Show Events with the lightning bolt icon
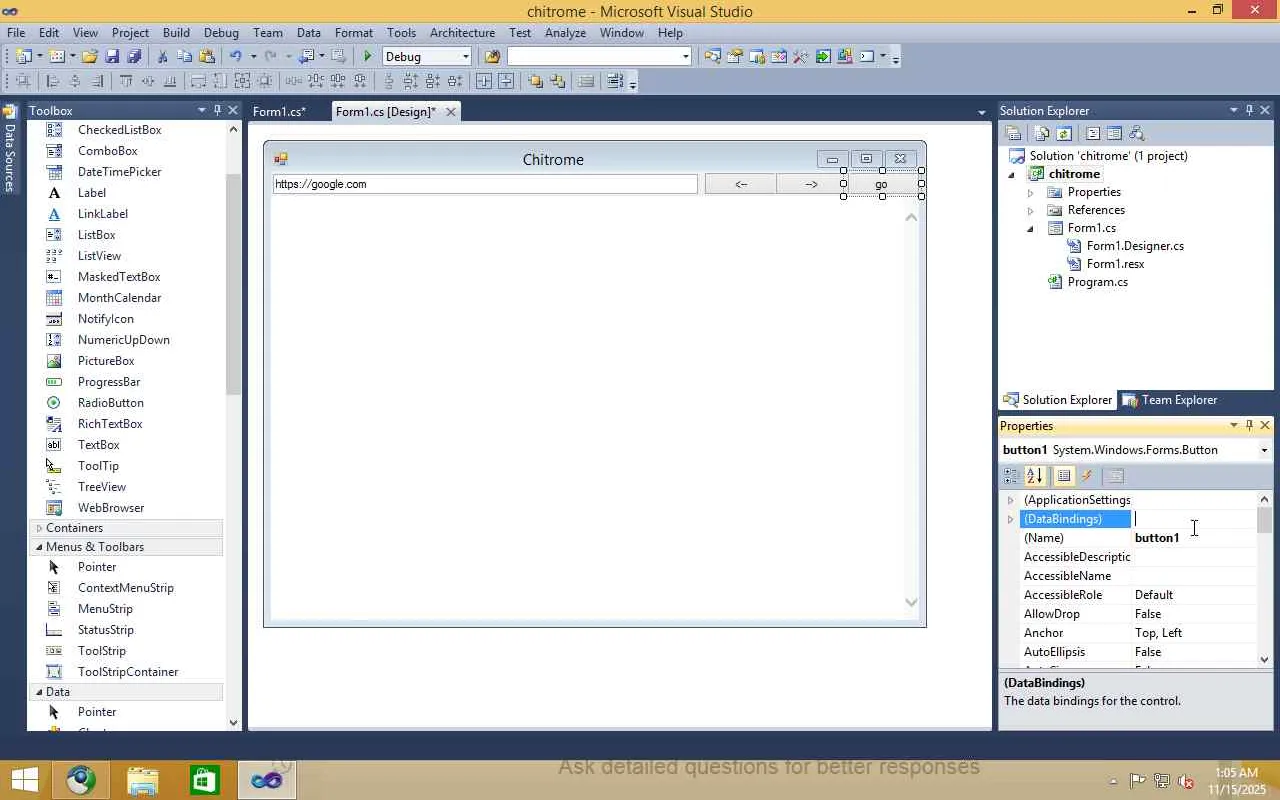This screenshot has height=800, width=1280. click(1087, 476)
